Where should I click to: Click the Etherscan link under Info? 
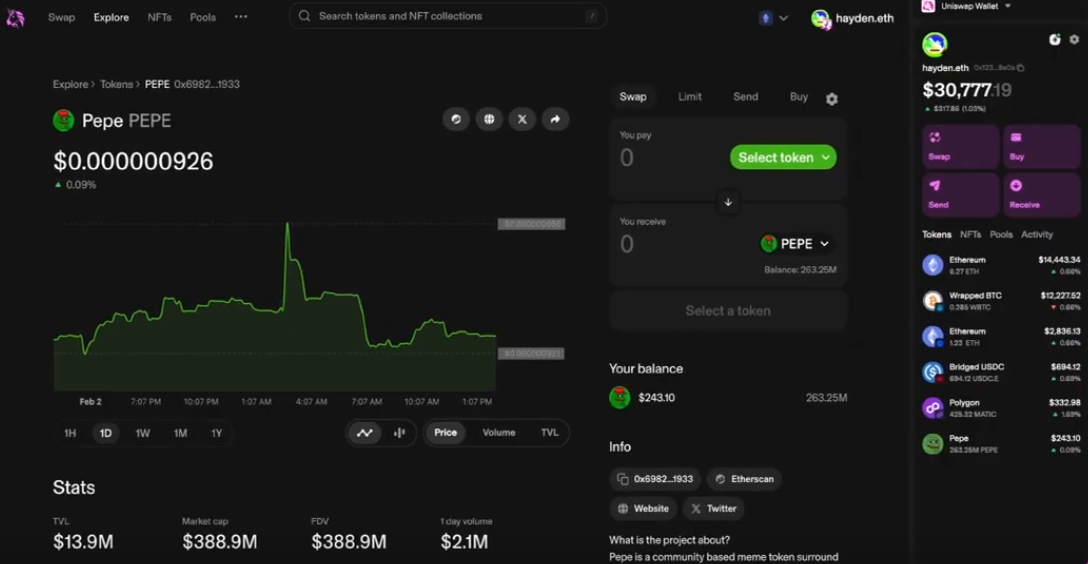coord(745,479)
